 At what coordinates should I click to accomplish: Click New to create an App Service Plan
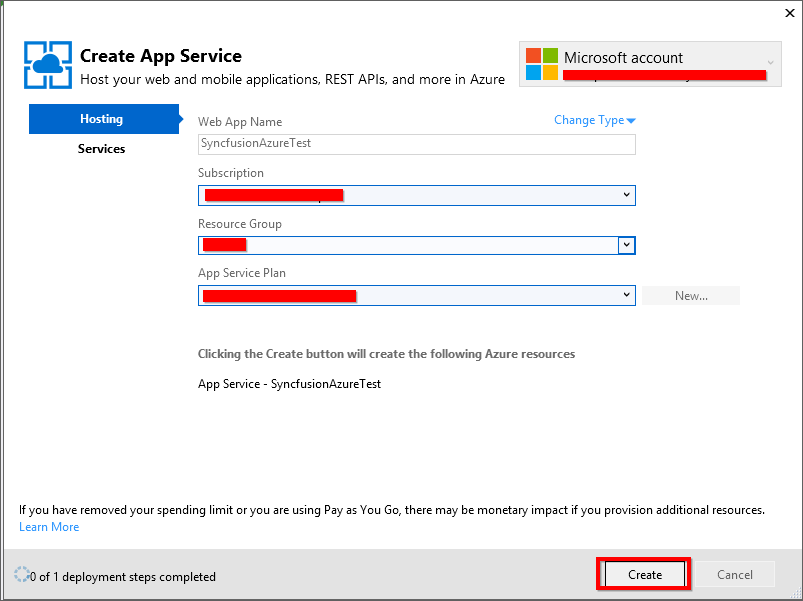(690, 295)
